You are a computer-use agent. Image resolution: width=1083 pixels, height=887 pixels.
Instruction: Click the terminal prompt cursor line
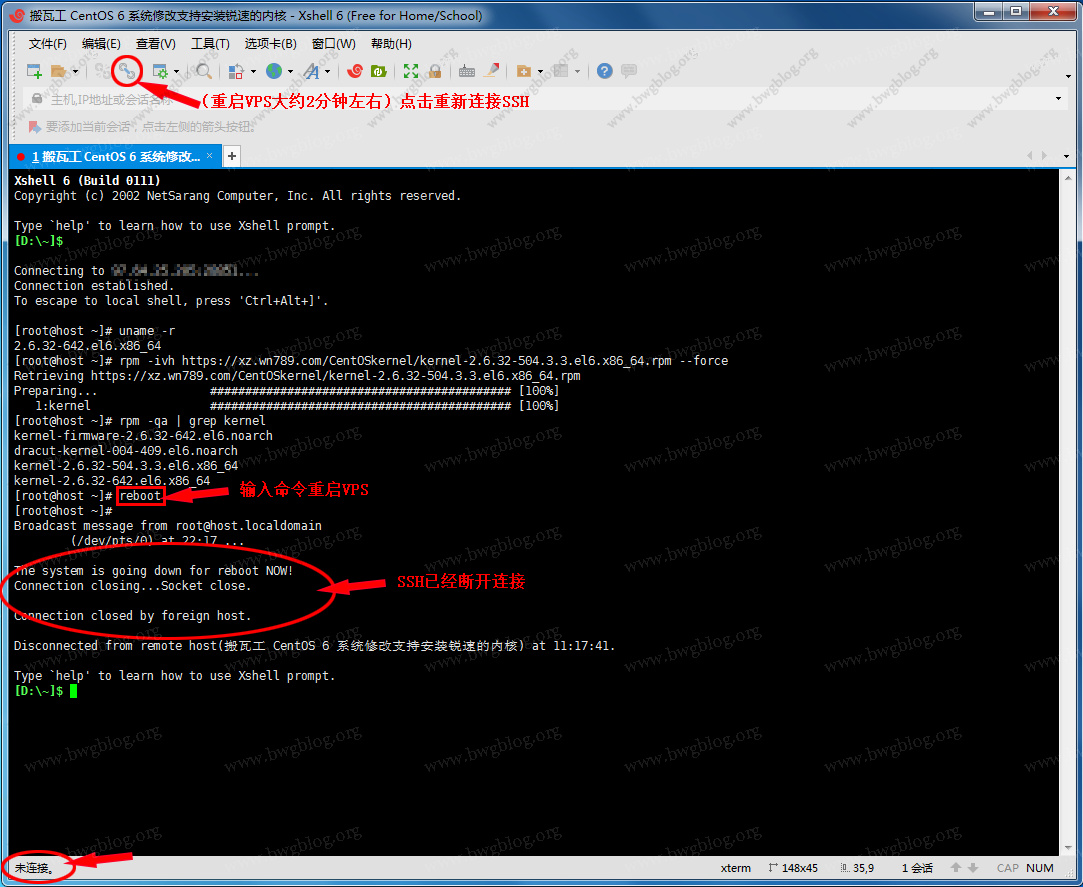coord(46,691)
